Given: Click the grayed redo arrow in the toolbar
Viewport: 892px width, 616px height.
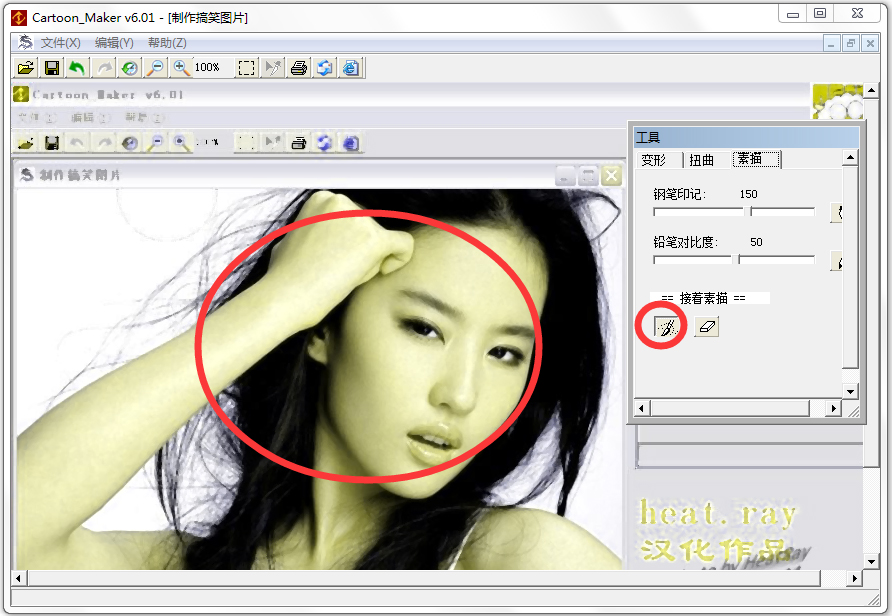Looking at the screenshot, I should click(x=104, y=68).
